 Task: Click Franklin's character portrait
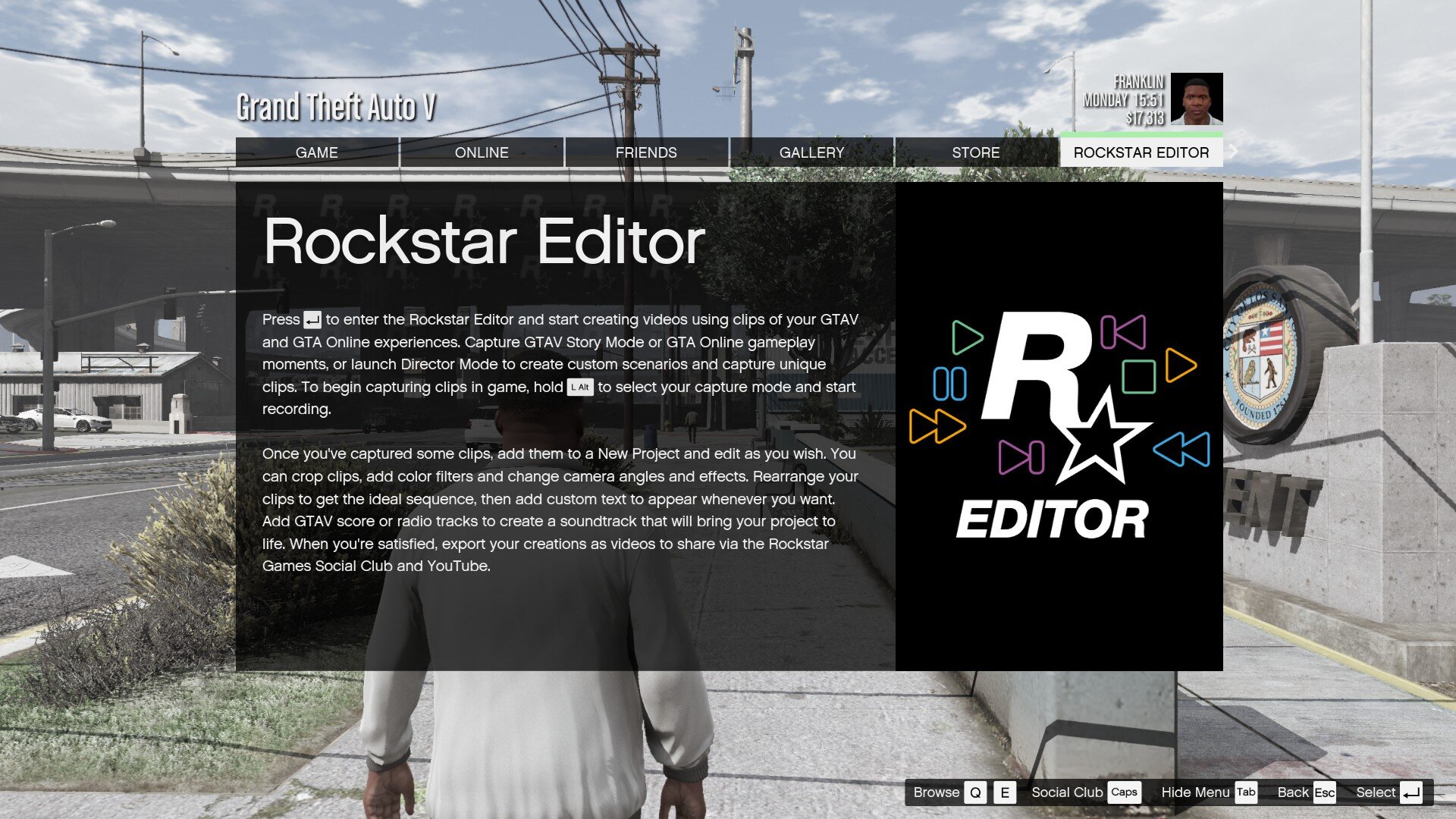point(1197,99)
